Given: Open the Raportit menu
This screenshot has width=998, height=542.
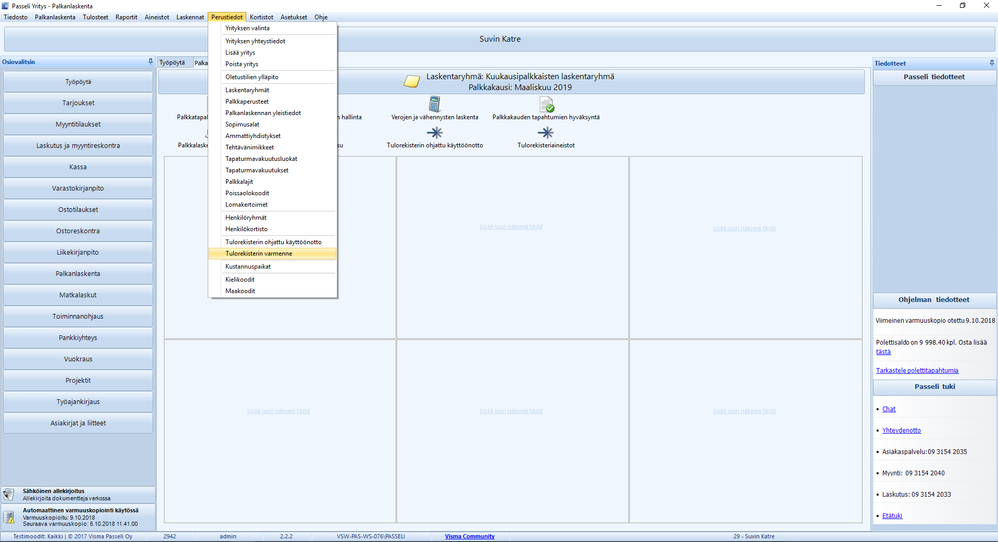Looking at the screenshot, I should tap(126, 17).
